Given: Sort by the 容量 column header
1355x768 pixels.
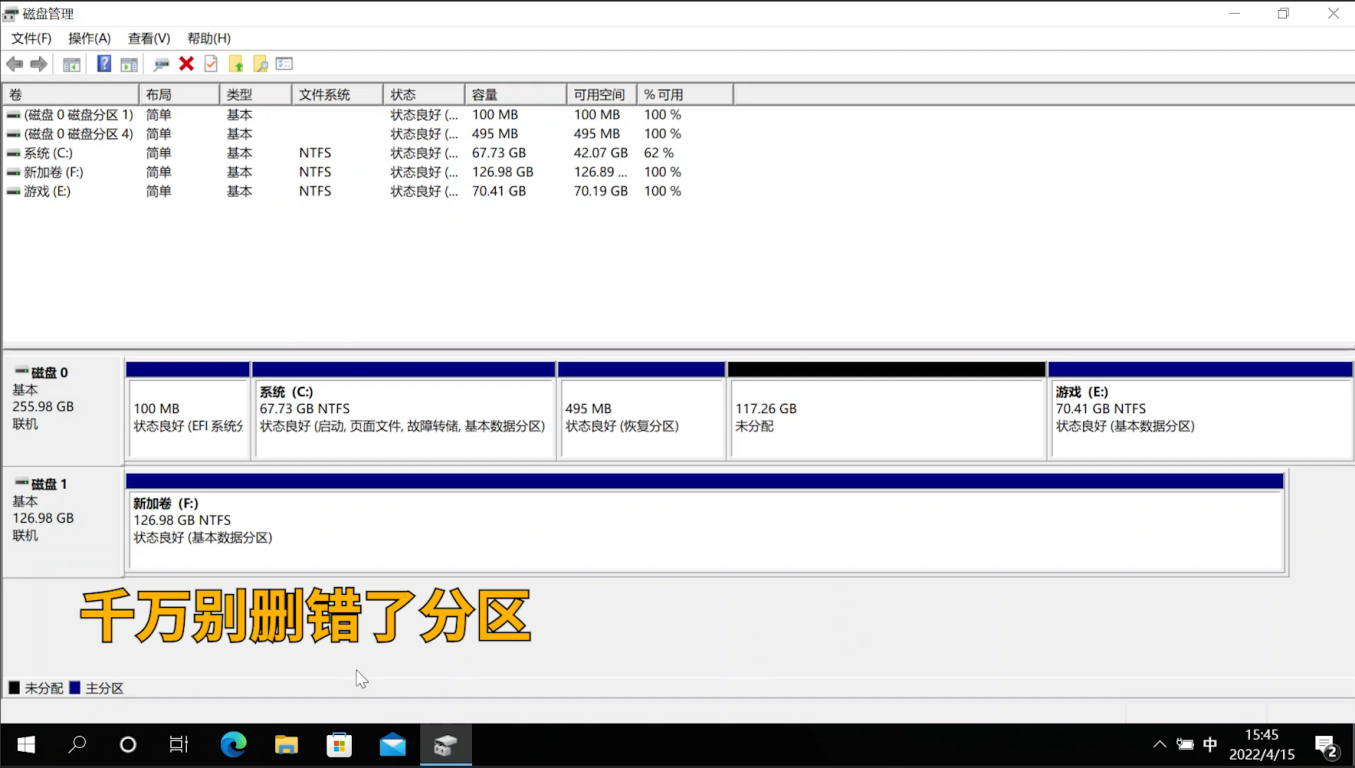Looking at the screenshot, I should (516, 95).
